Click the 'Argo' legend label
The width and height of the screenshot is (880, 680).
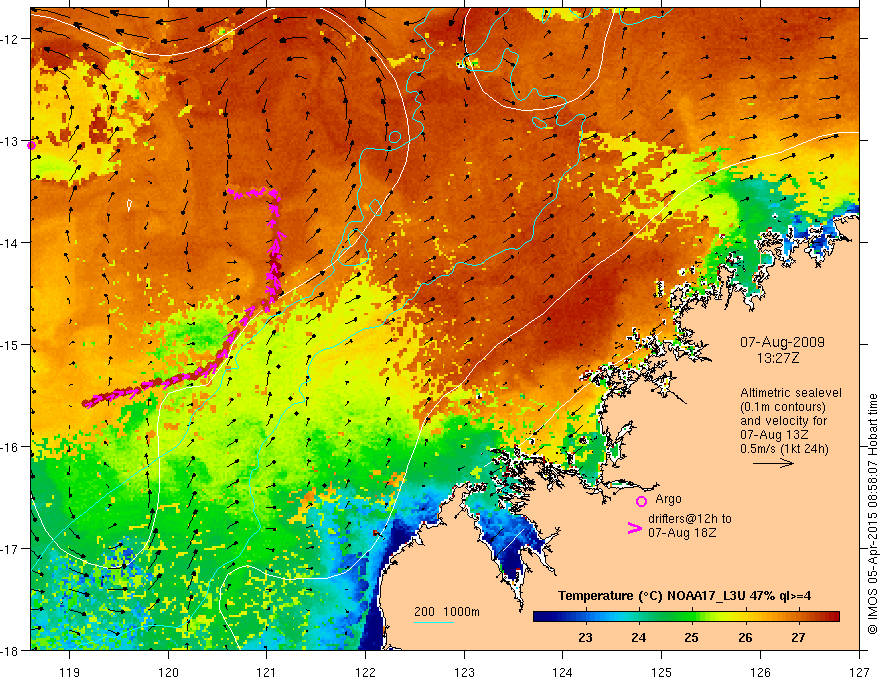point(668,499)
